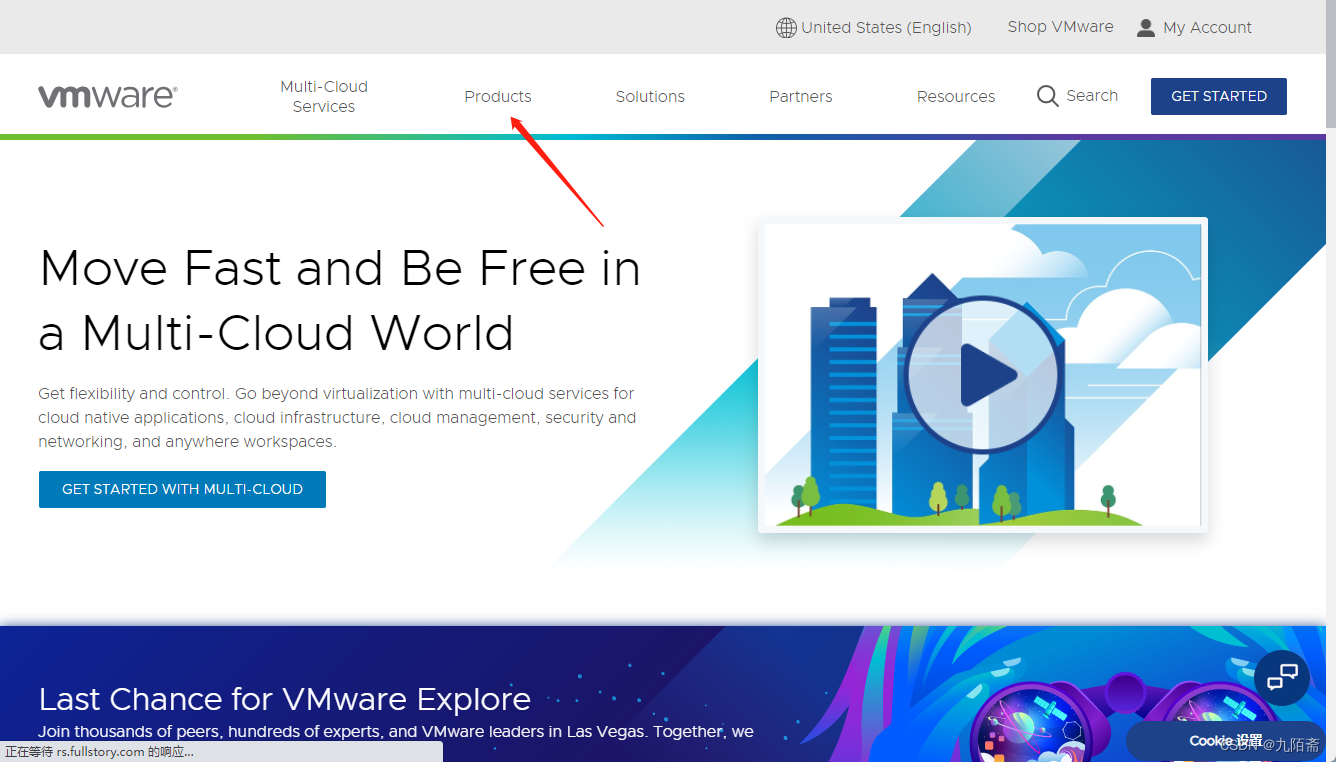The image size is (1336, 762).
Task: Play the city skyline video
Action: tap(982, 376)
